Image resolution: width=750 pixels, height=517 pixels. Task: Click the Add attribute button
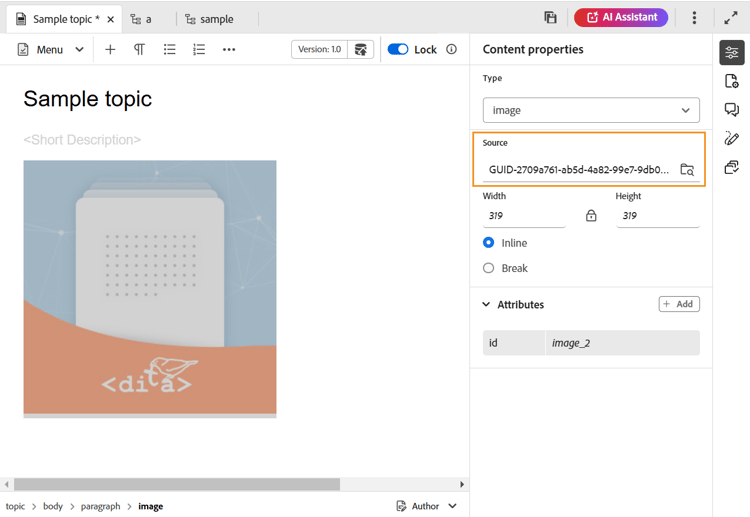coord(679,304)
